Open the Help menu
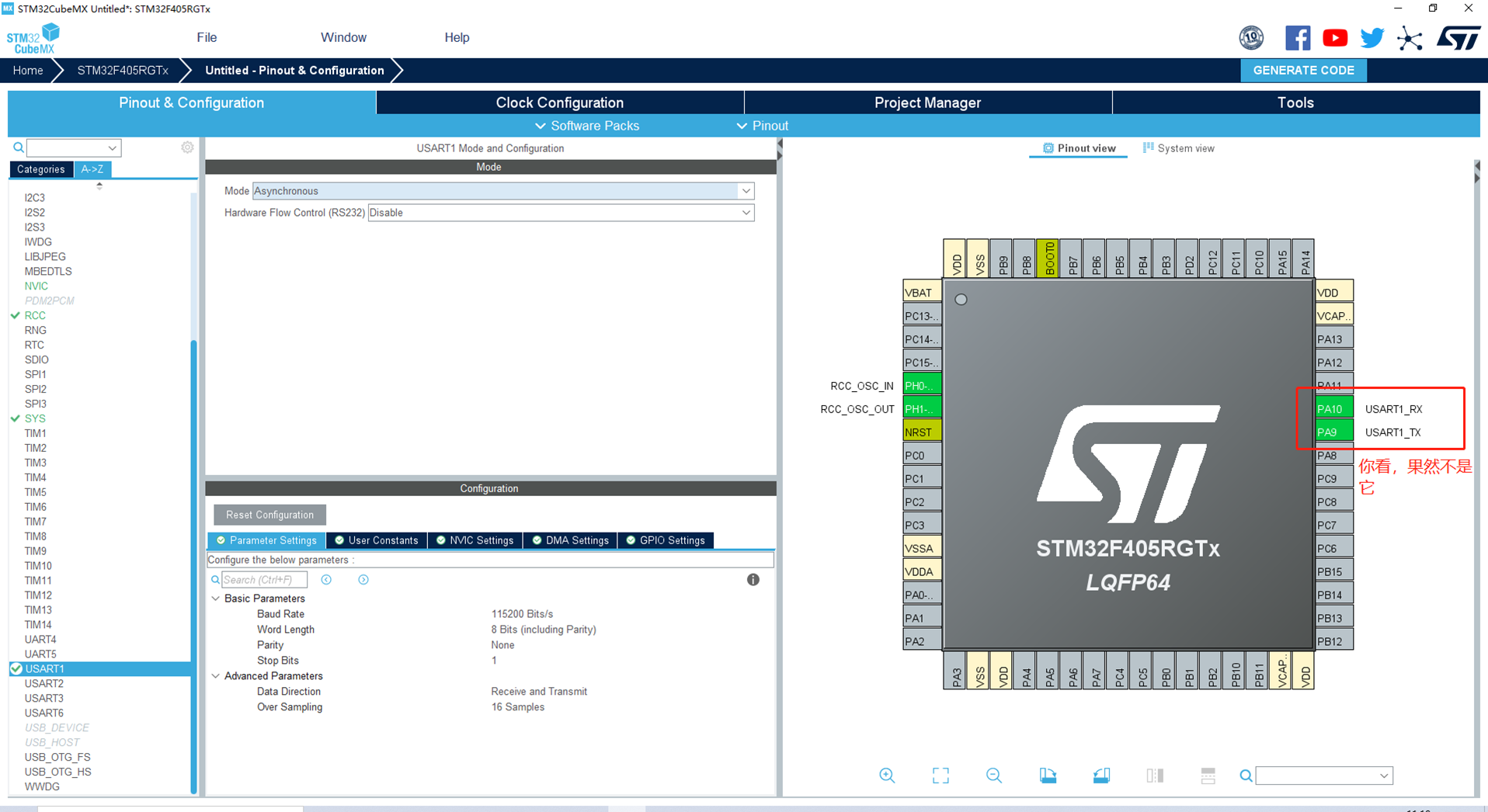 coord(457,37)
